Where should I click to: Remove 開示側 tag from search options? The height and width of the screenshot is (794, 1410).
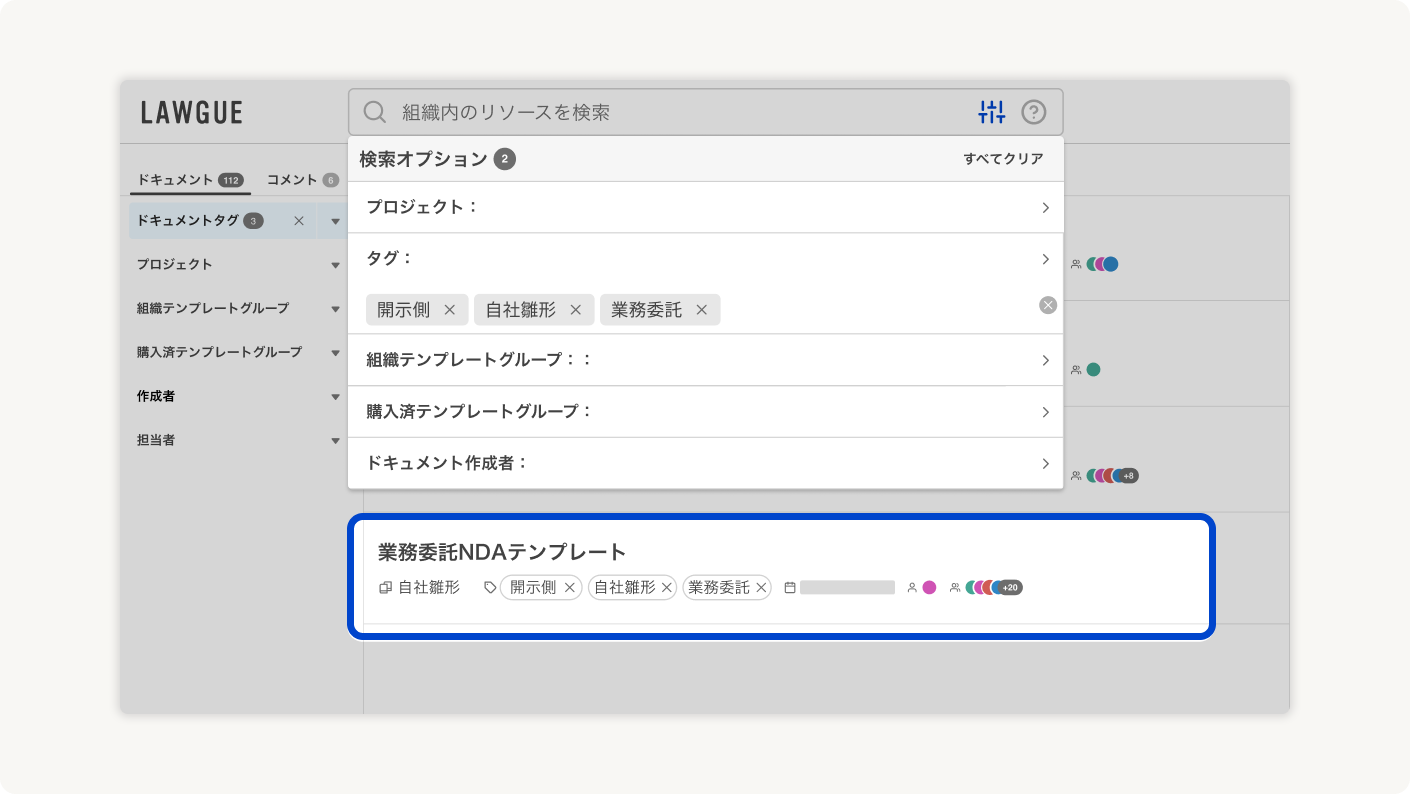click(449, 310)
